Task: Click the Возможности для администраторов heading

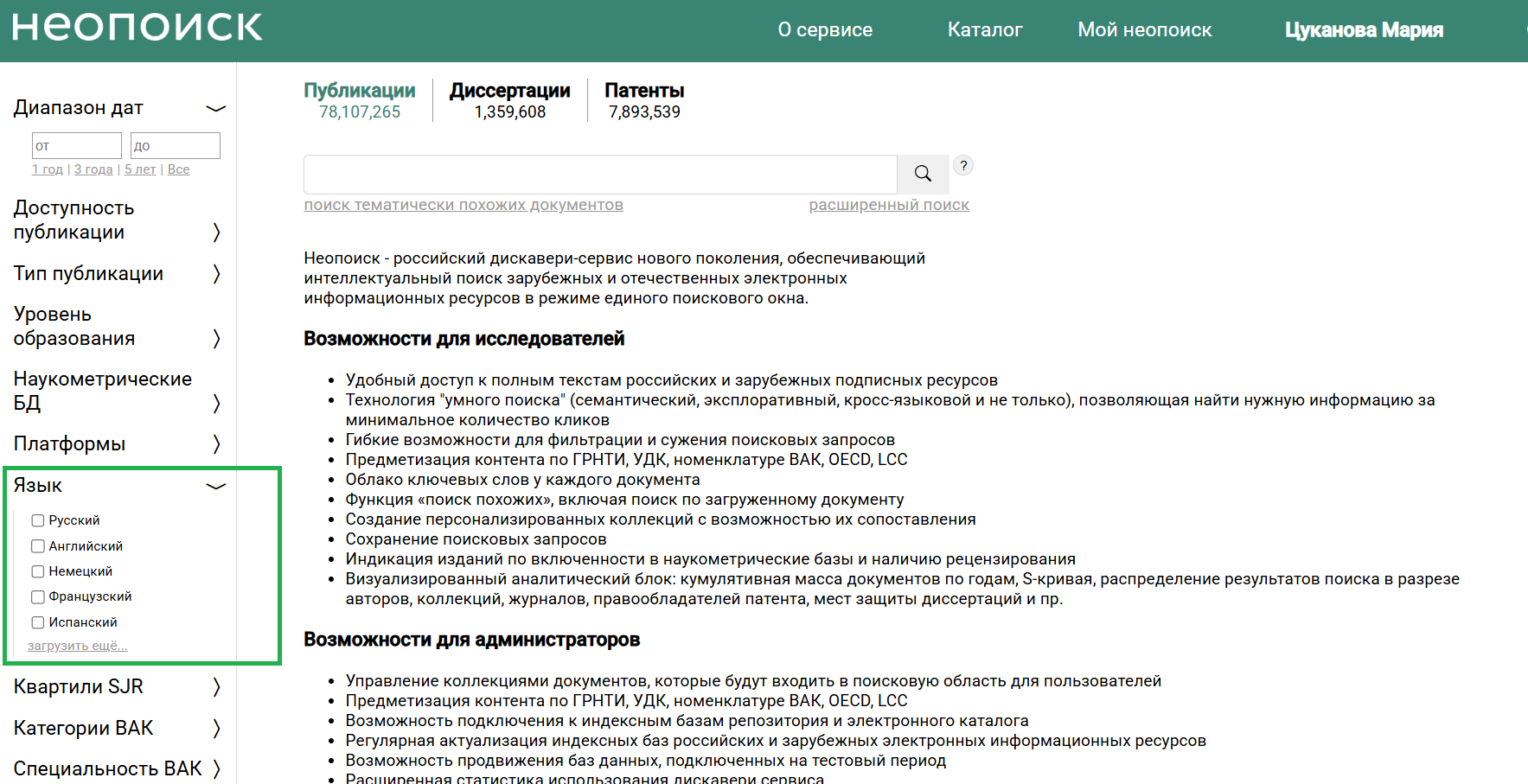Action: point(472,640)
